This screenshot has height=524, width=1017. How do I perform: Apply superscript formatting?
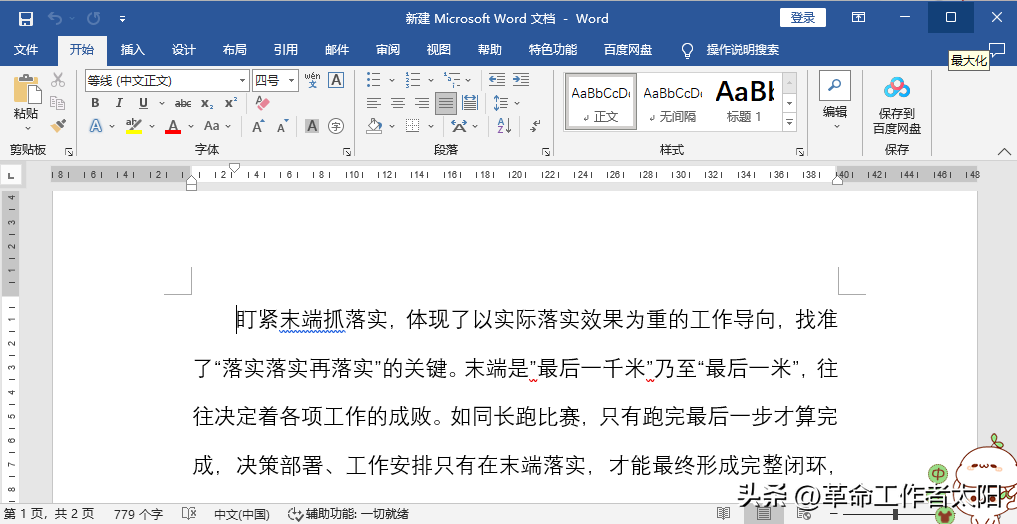231,103
